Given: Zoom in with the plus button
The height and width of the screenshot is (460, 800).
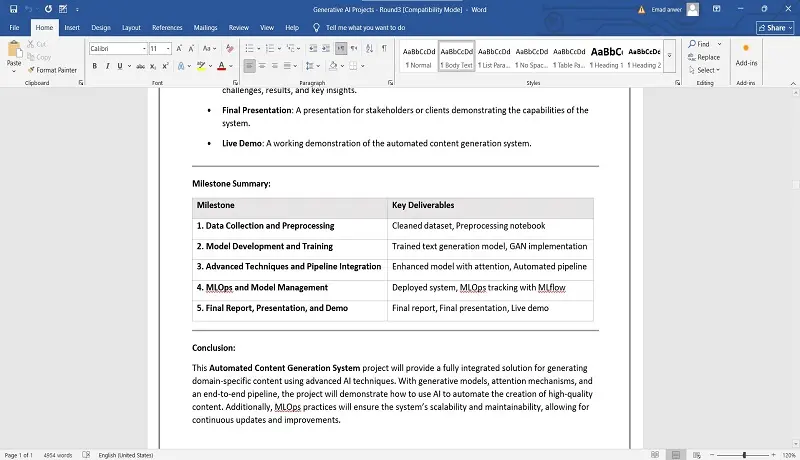Looking at the screenshot, I should [773, 454].
